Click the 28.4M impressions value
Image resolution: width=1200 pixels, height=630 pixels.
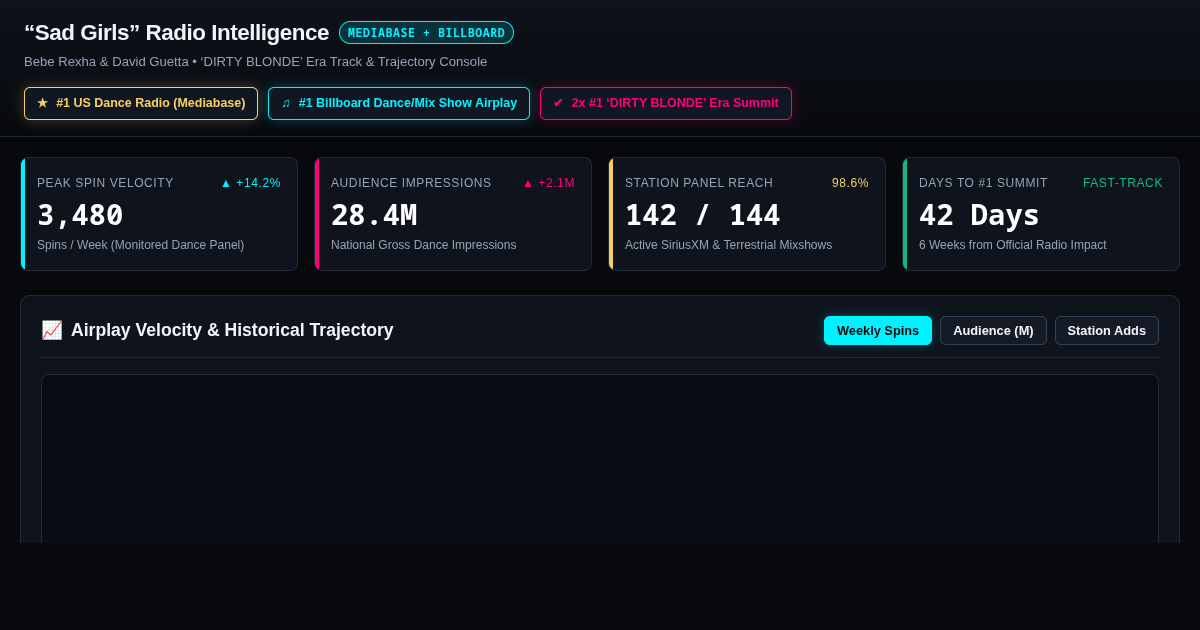374,215
